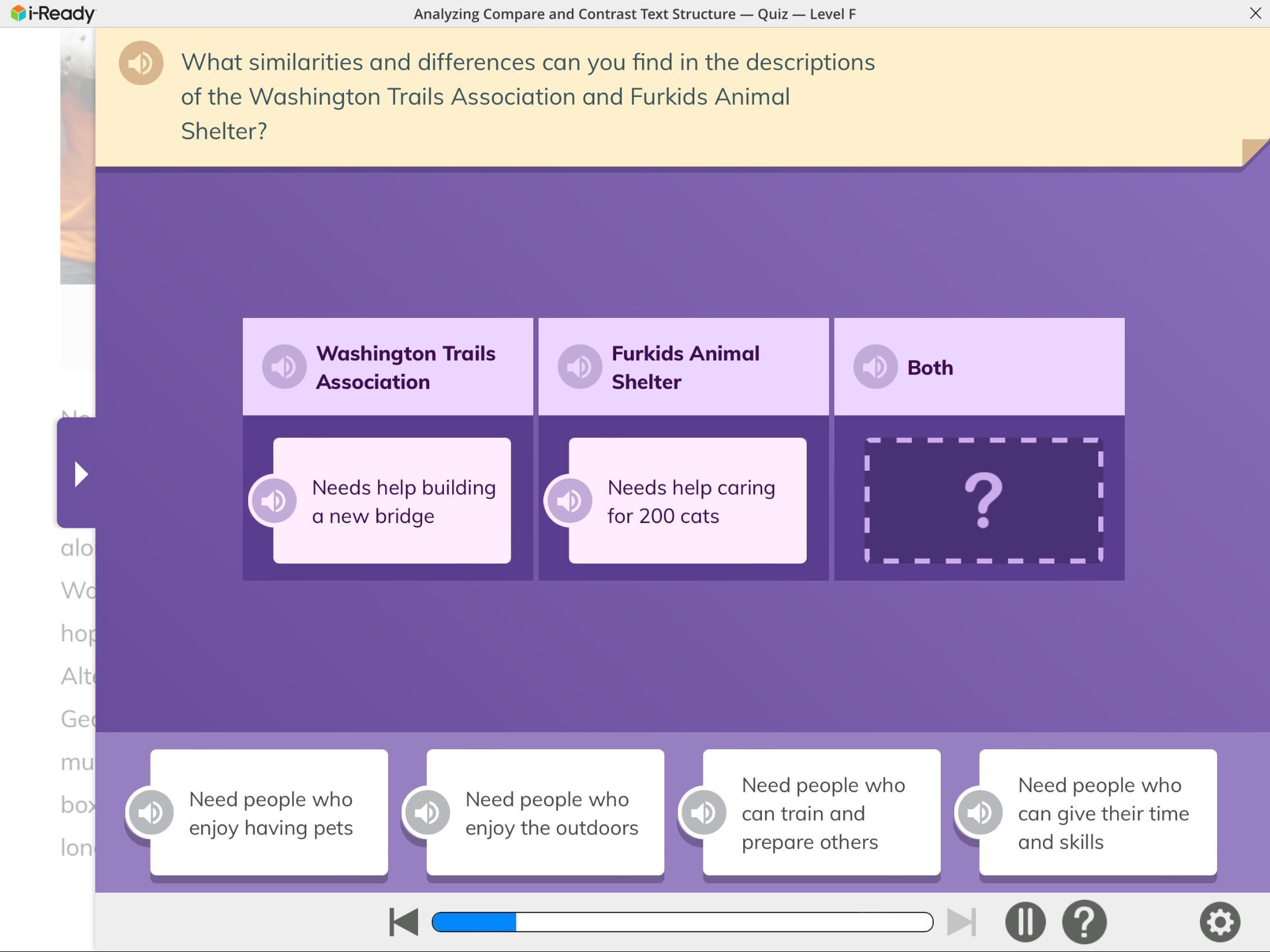Pause the lesson
The width and height of the screenshot is (1270, 952).
1025,921
